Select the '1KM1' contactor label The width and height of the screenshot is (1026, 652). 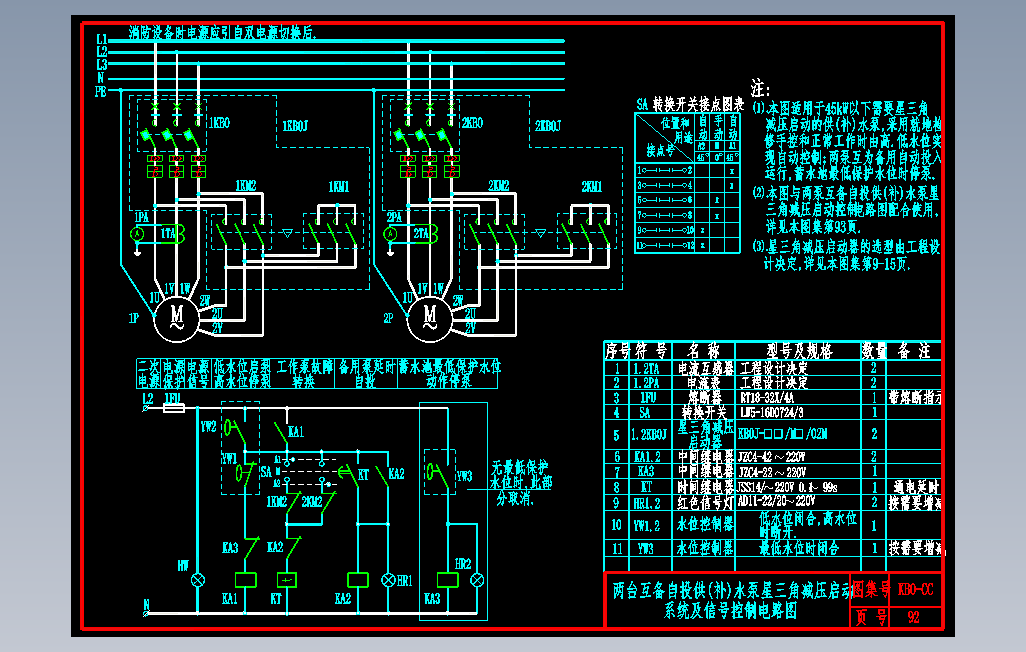point(338,187)
